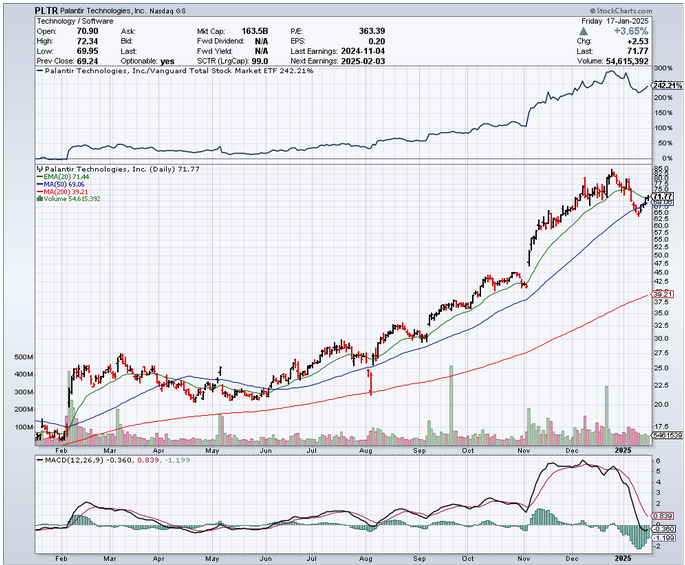Click the blue MA(50) legend line marker

[x=39, y=186]
